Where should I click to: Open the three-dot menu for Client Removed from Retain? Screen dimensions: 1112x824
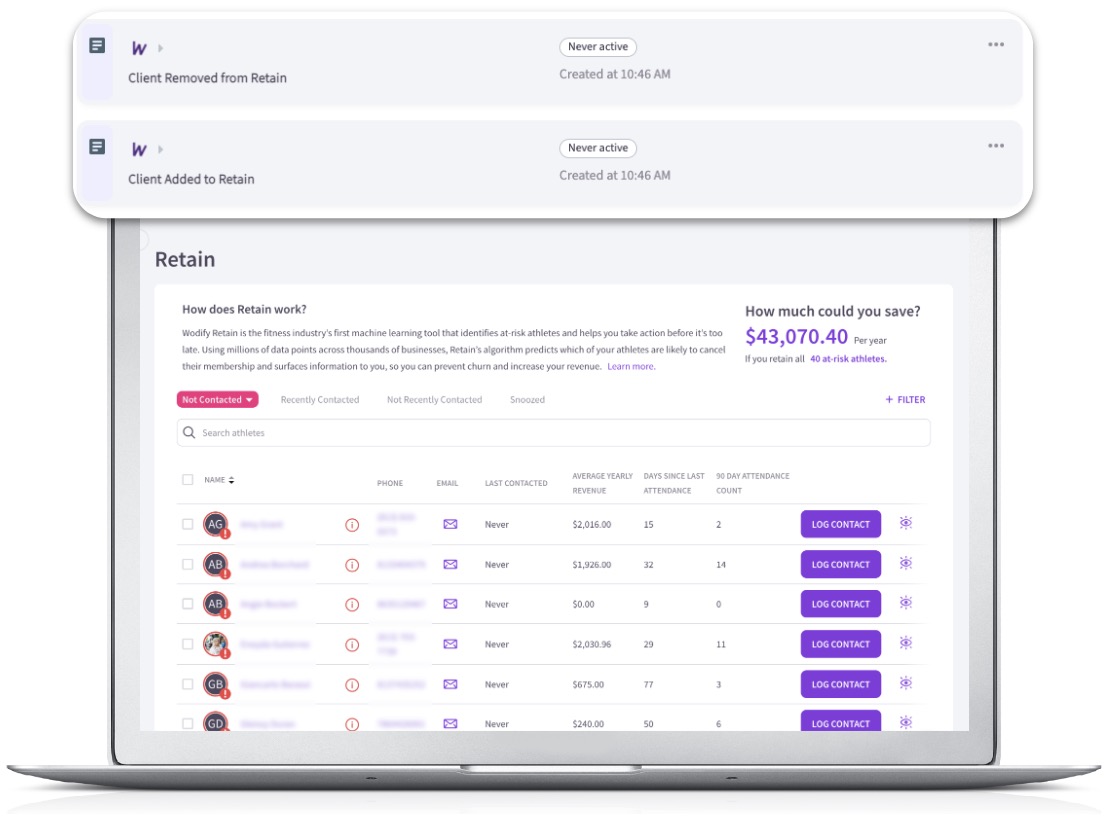pyautogui.click(x=996, y=45)
